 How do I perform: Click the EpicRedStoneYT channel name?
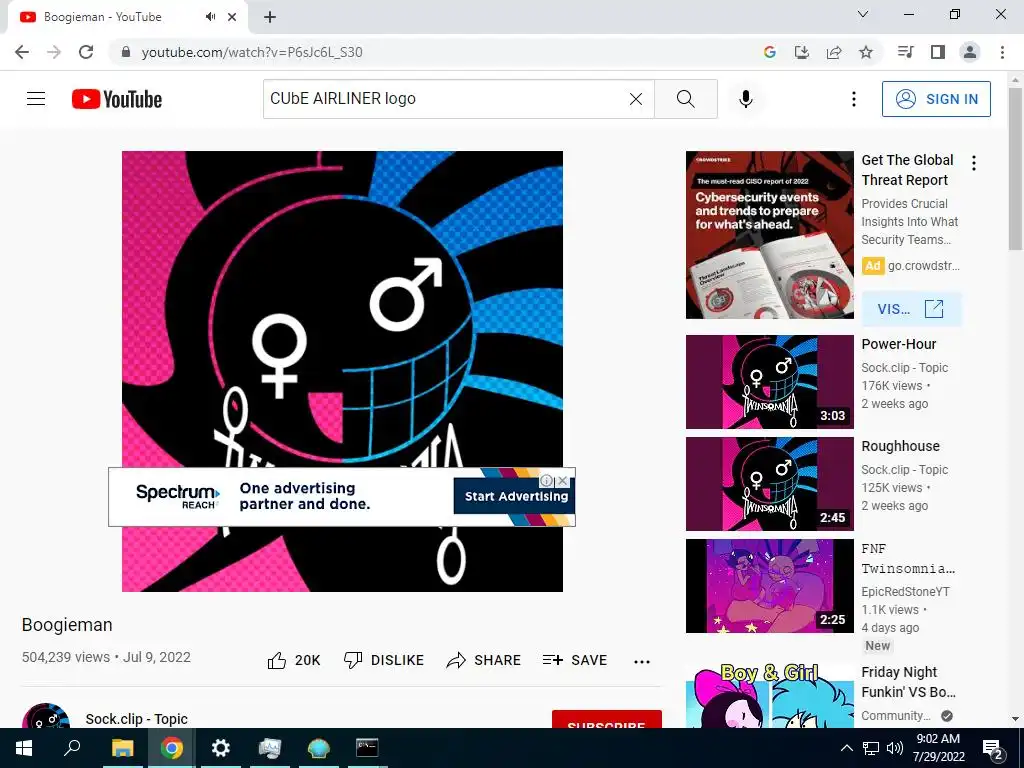[905, 592]
